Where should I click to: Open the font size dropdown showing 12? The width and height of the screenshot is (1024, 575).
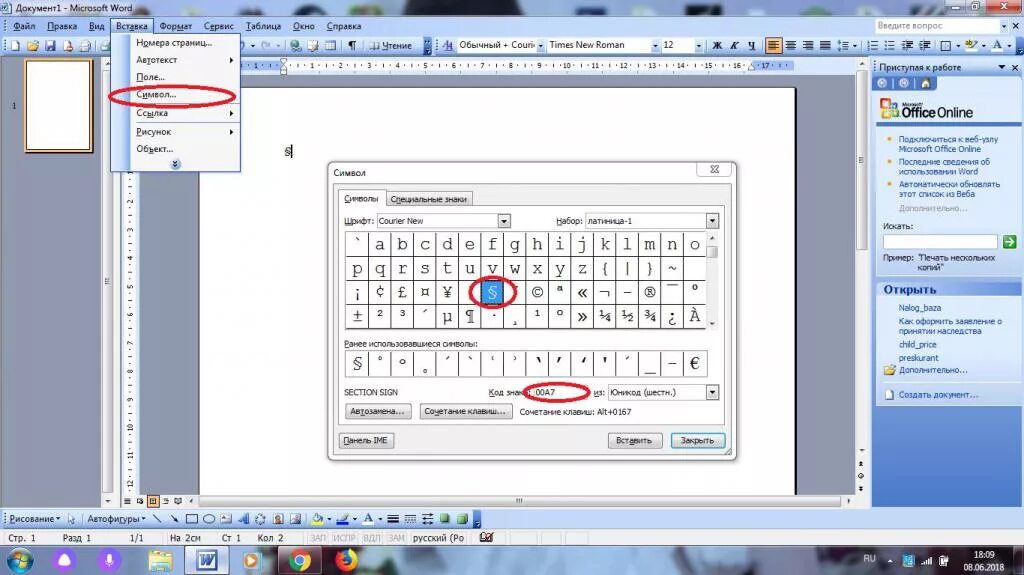pyautogui.click(x=699, y=45)
